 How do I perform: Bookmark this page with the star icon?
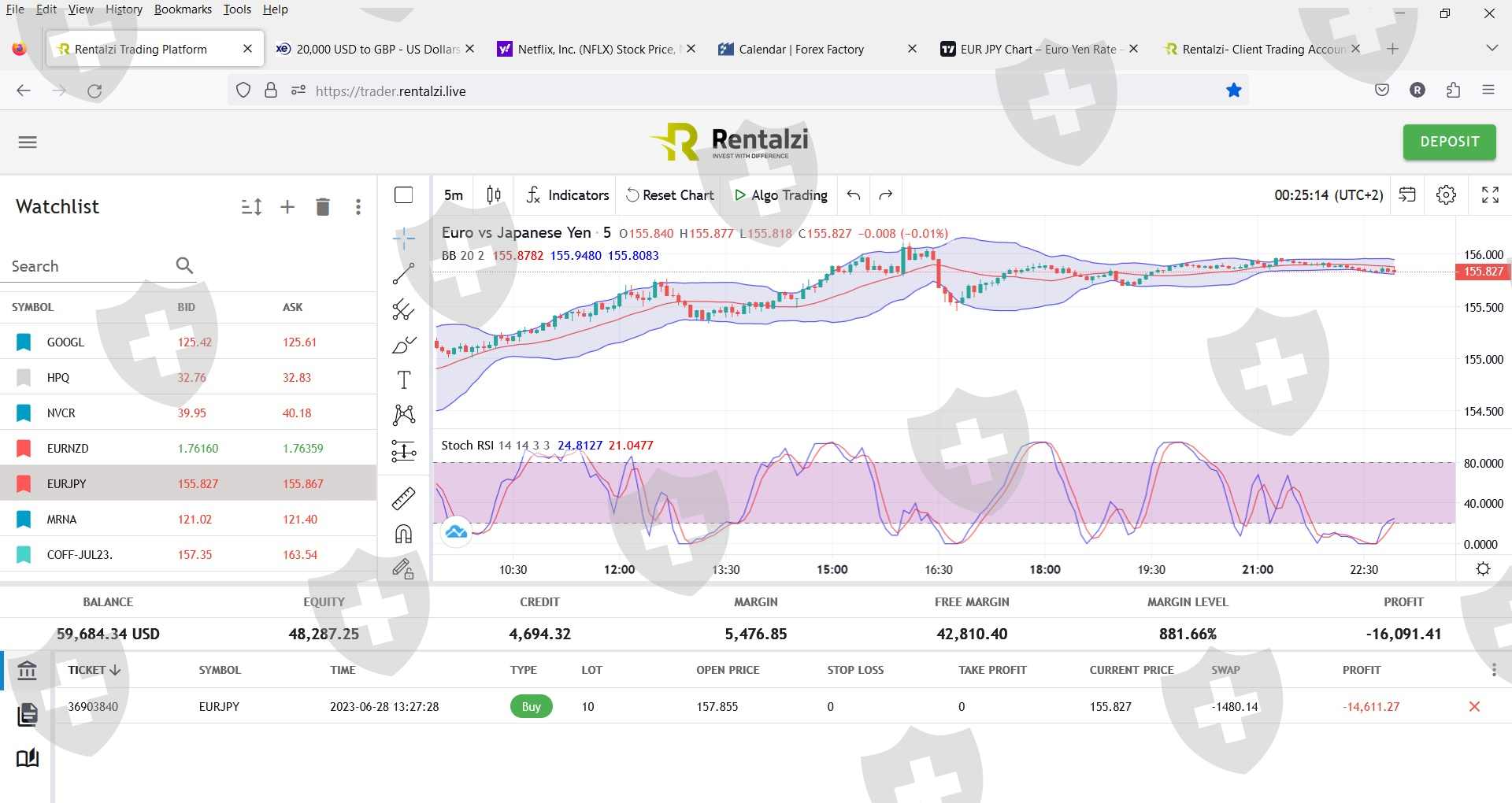1233,91
